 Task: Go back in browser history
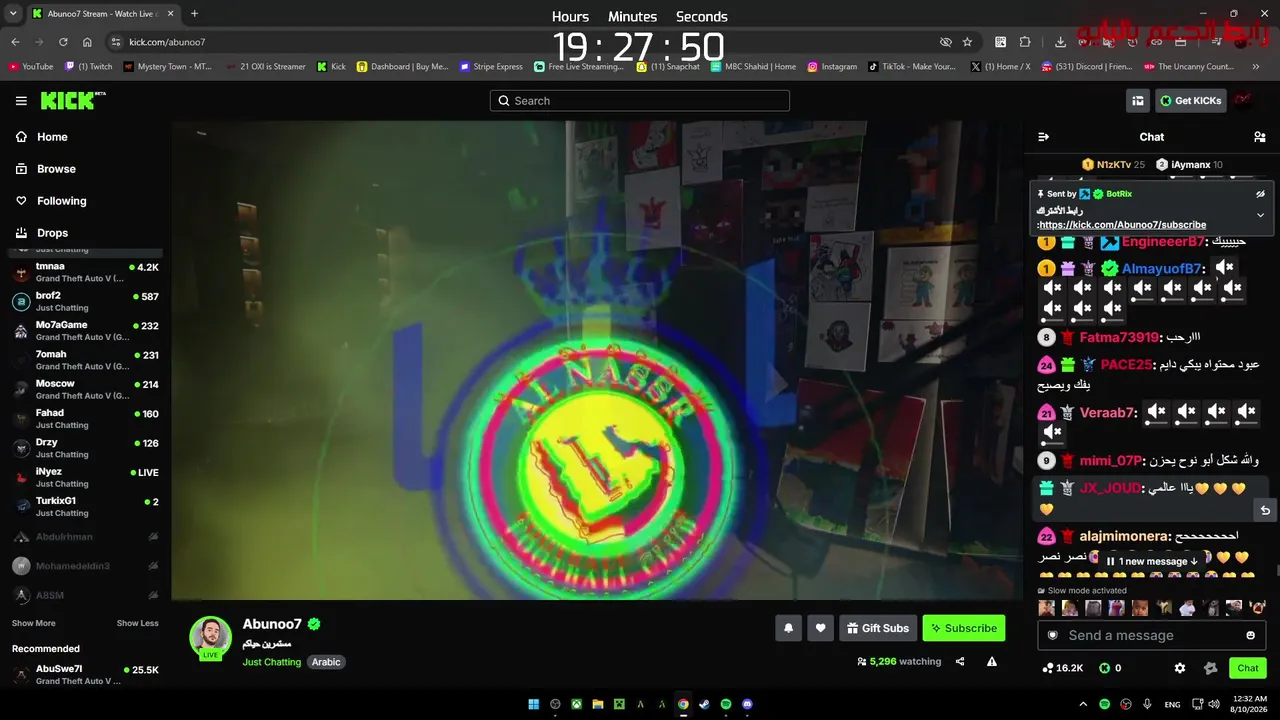click(x=15, y=42)
